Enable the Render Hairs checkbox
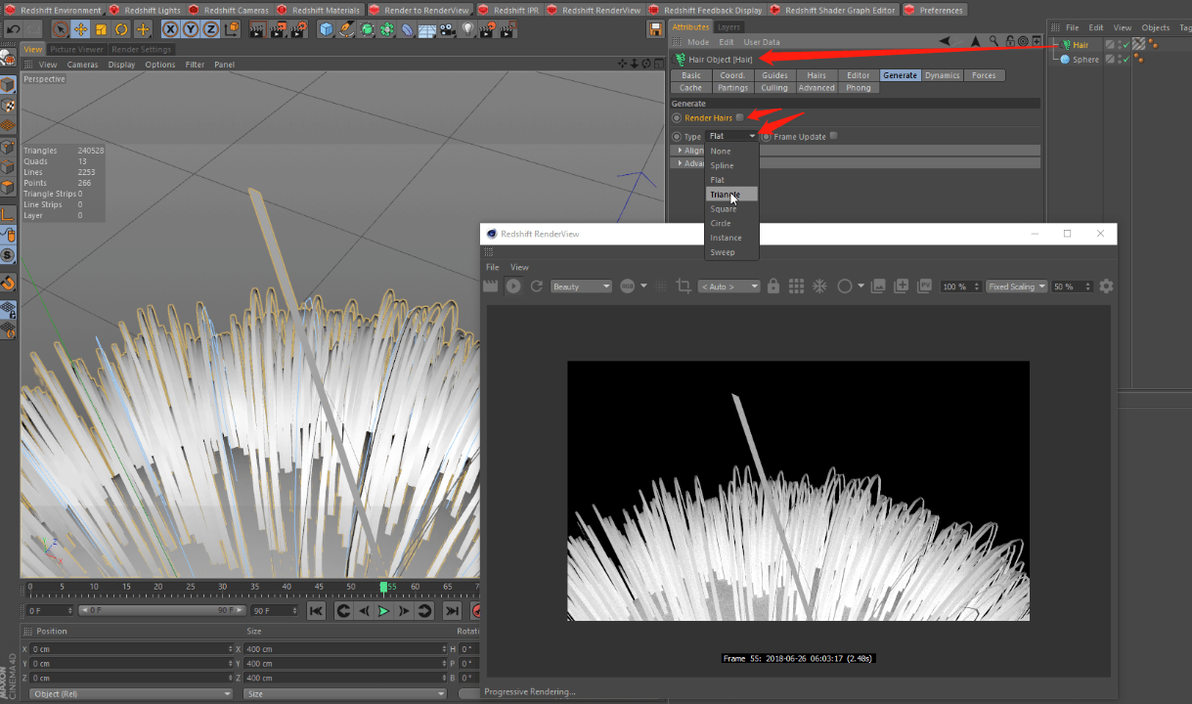The image size is (1192, 704). (x=740, y=118)
